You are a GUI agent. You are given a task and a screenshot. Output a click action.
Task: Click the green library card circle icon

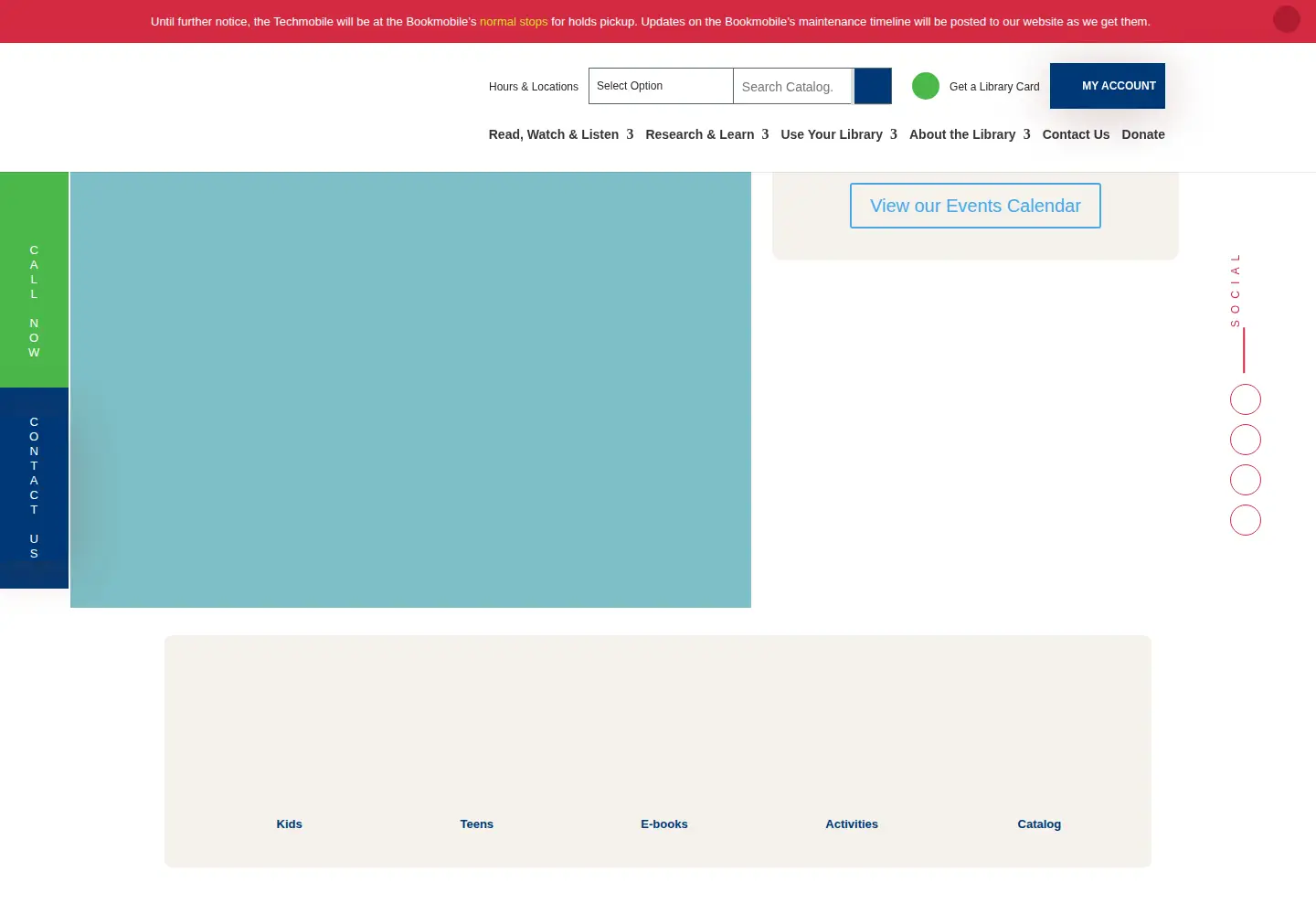click(926, 86)
